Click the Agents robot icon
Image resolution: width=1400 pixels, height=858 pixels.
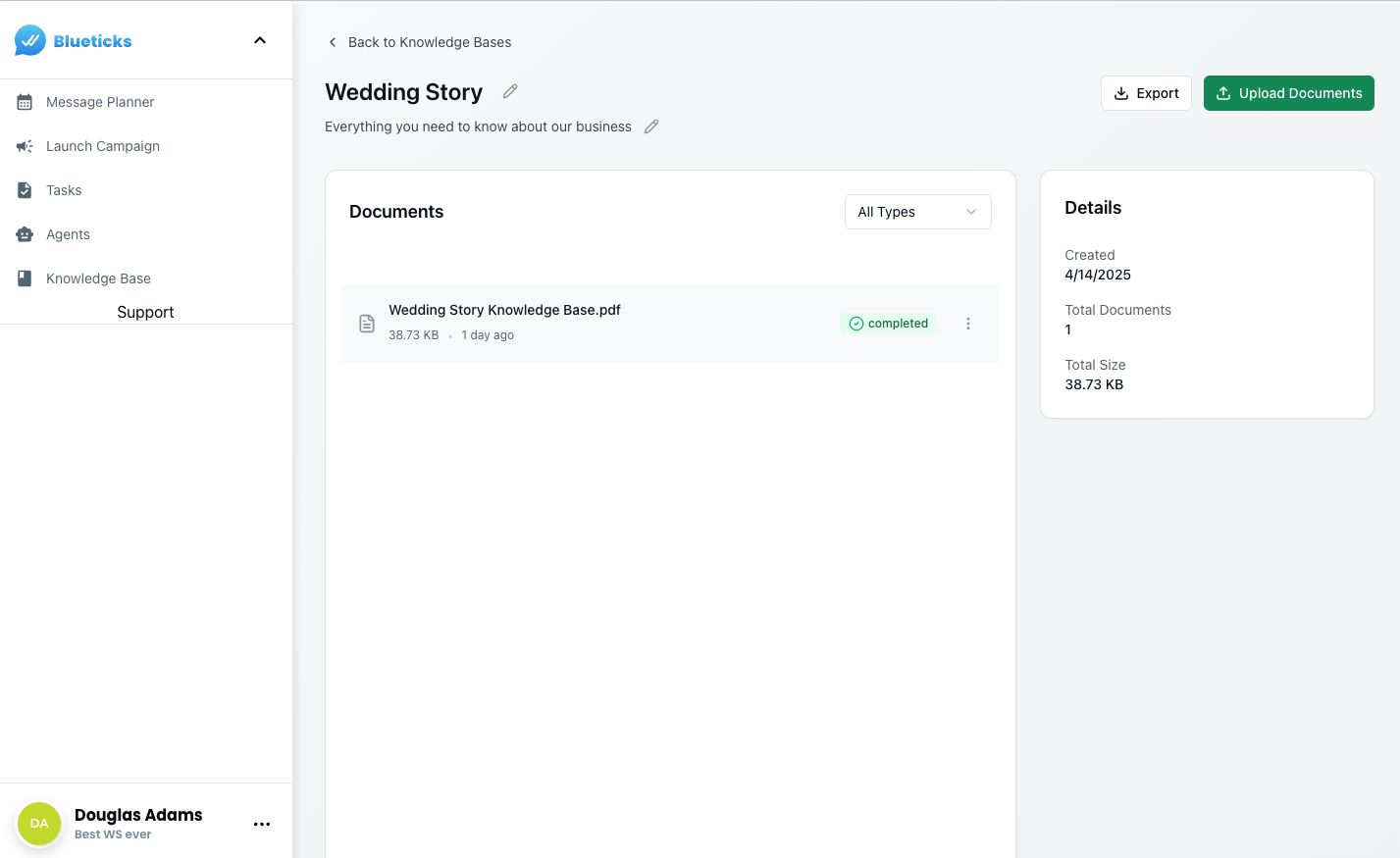24,234
